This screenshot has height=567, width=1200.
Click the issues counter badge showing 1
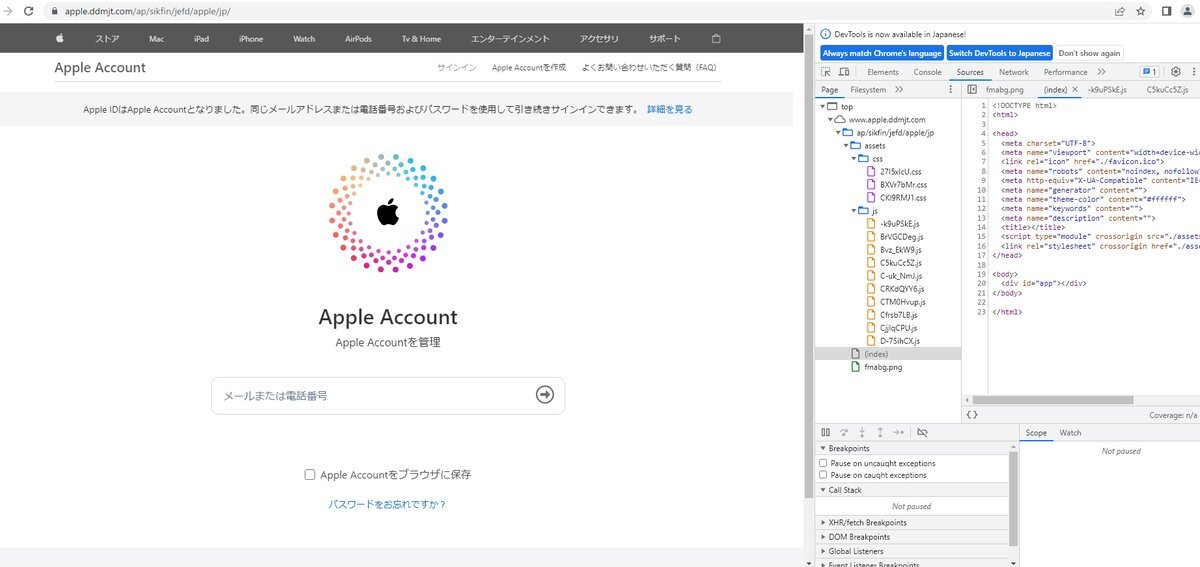pos(1149,72)
